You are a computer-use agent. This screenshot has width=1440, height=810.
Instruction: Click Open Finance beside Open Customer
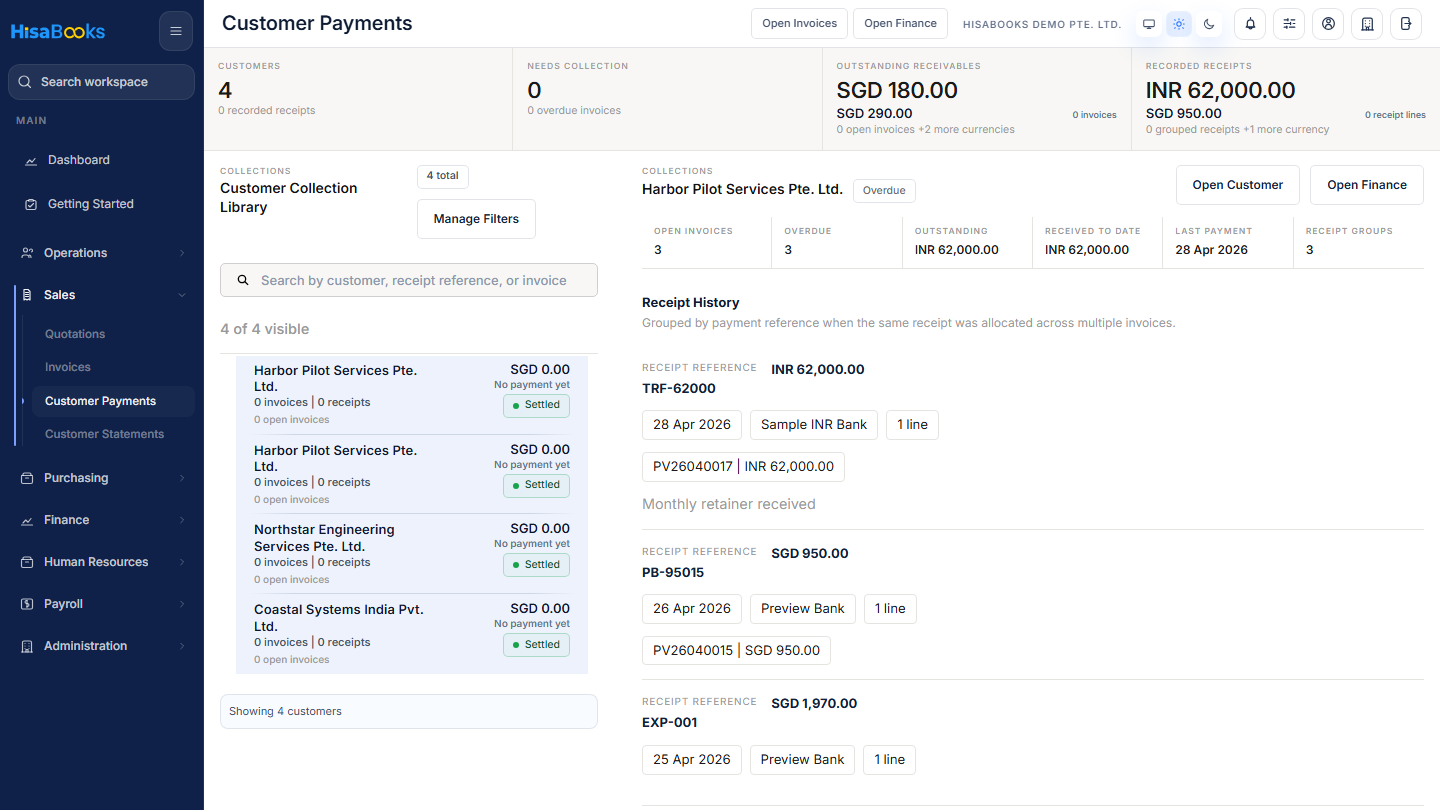(1367, 185)
